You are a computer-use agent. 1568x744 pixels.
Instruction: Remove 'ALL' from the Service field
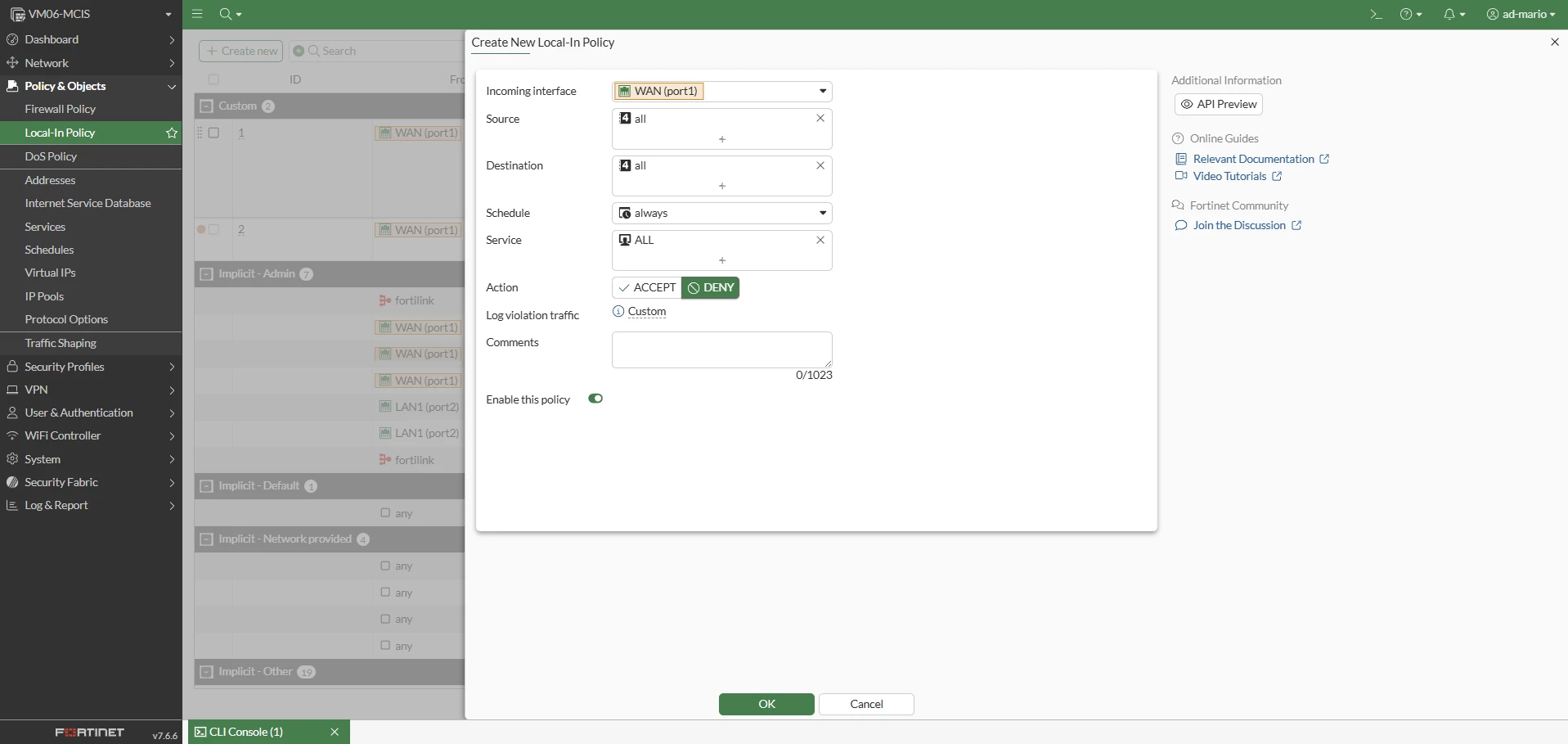point(820,240)
